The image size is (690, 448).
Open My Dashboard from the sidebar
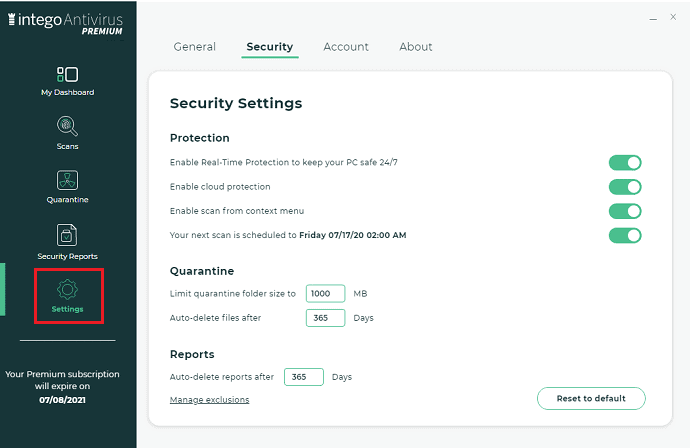67,81
